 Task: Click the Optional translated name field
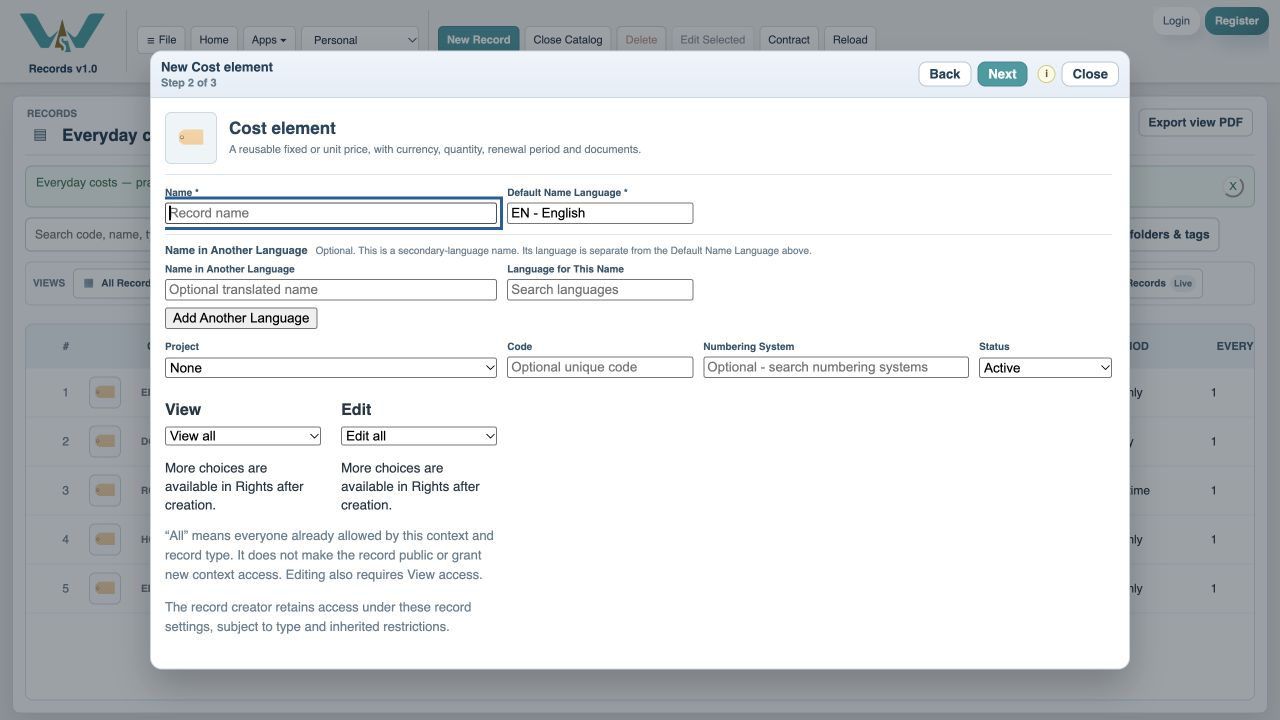(x=331, y=290)
